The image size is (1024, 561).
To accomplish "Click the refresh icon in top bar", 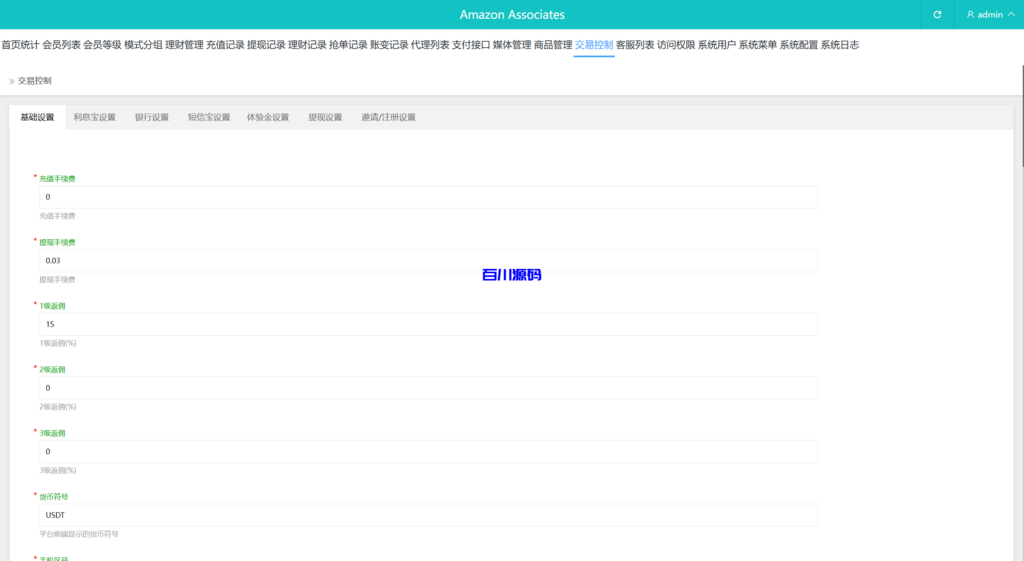I will [x=937, y=15].
